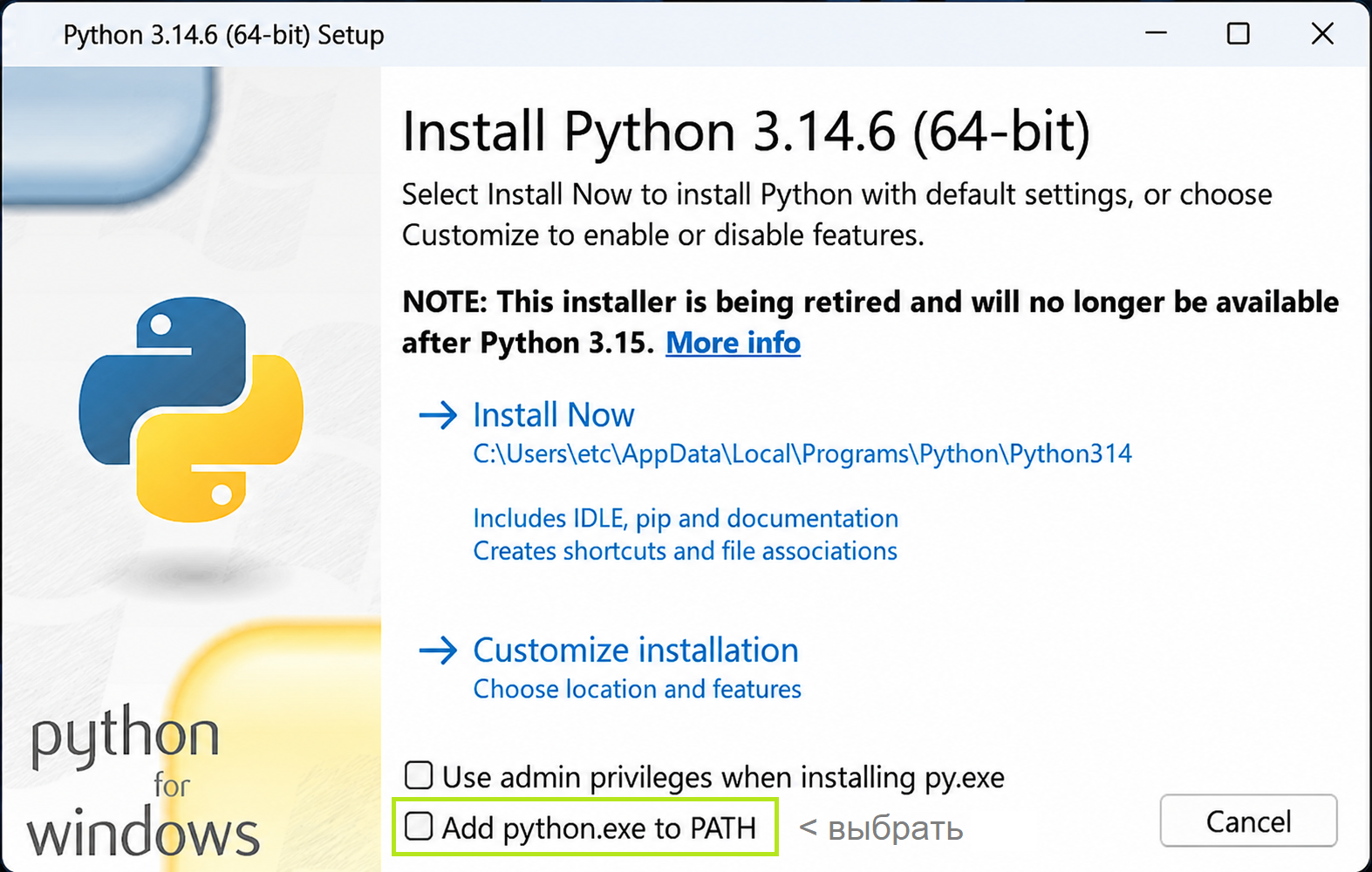Viewport: 1372px width, 872px height.
Task: Click the 'Python 3.14.6 (64-bit) Setup' title text
Action: click(x=223, y=35)
